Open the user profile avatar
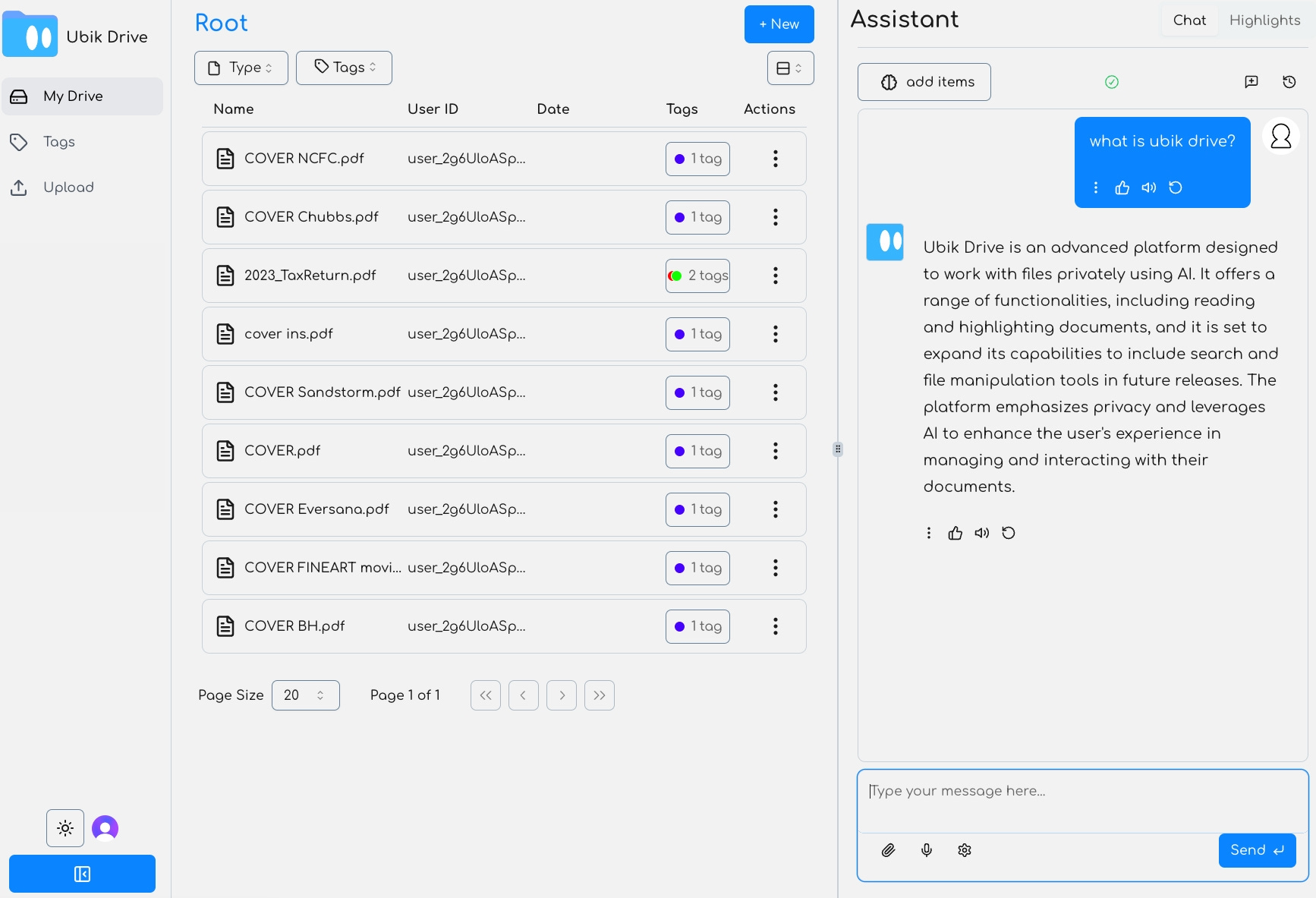This screenshot has width=1316, height=898. [x=105, y=828]
